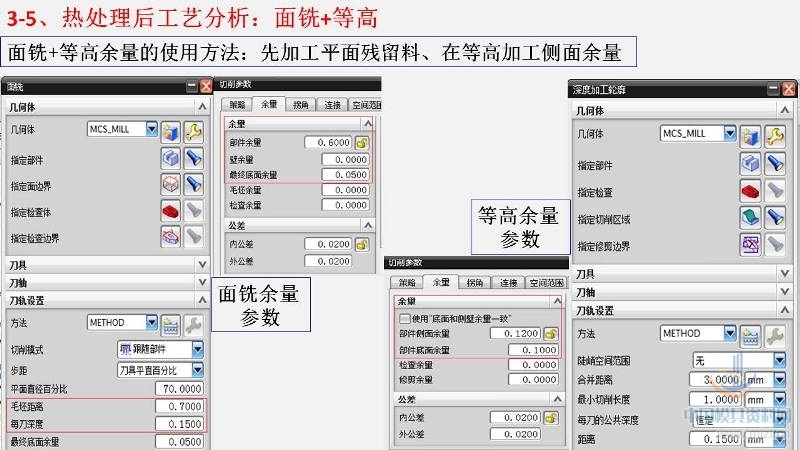
Task: Click 最小切削长度 field showing 1.0000
Action: coord(715,399)
